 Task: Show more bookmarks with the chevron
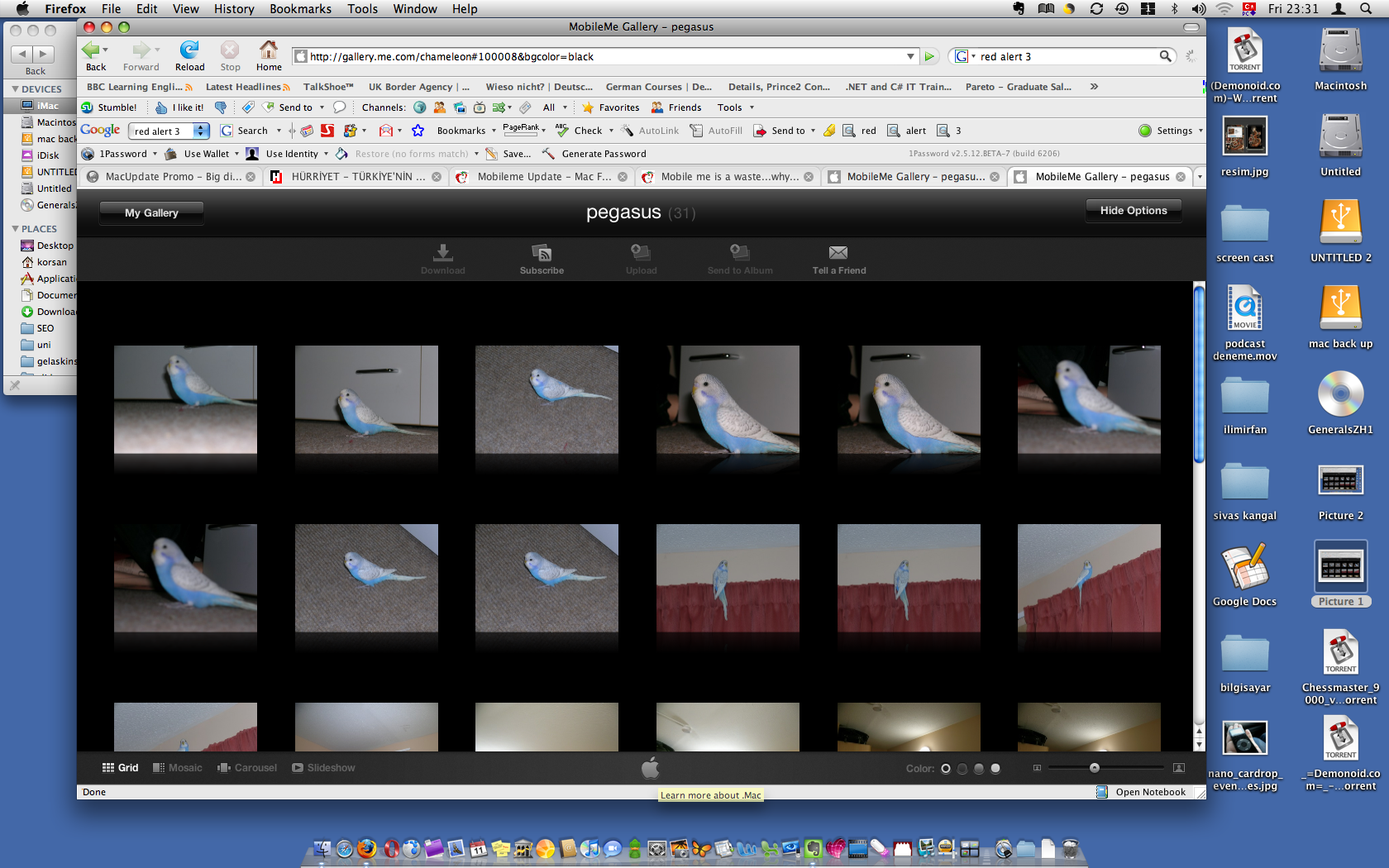click(1094, 86)
